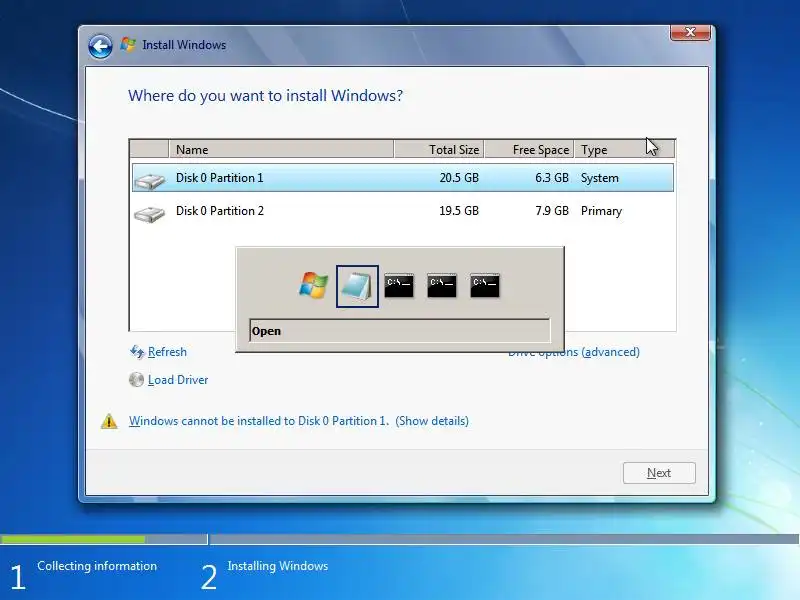
Task: Select the Windows logo in the task switcher
Action: coord(313,286)
